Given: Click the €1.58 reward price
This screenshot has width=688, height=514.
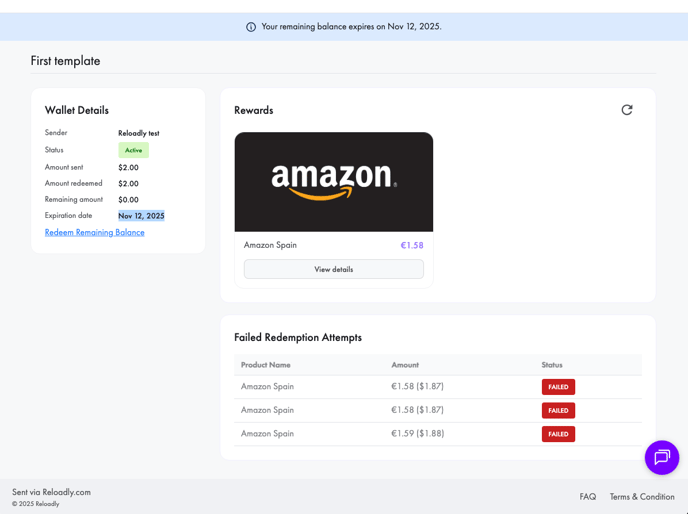Looking at the screenshot, I should click(412, 245).
